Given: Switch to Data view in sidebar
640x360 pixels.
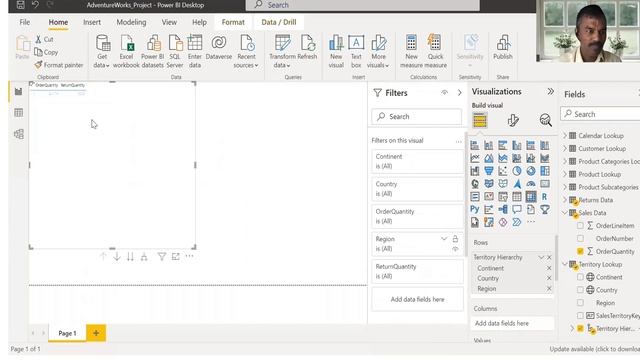Looking at the screenshot, I should click(18, 113).
